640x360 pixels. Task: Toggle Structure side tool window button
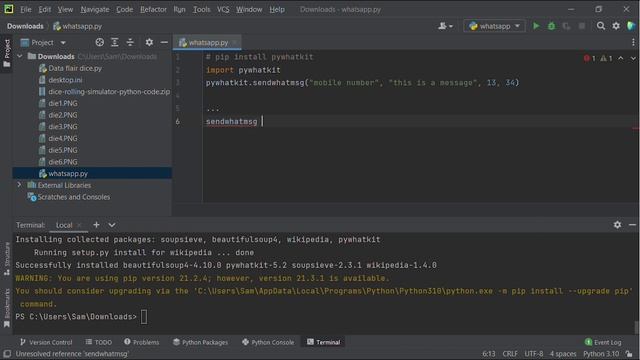[7, 259]
